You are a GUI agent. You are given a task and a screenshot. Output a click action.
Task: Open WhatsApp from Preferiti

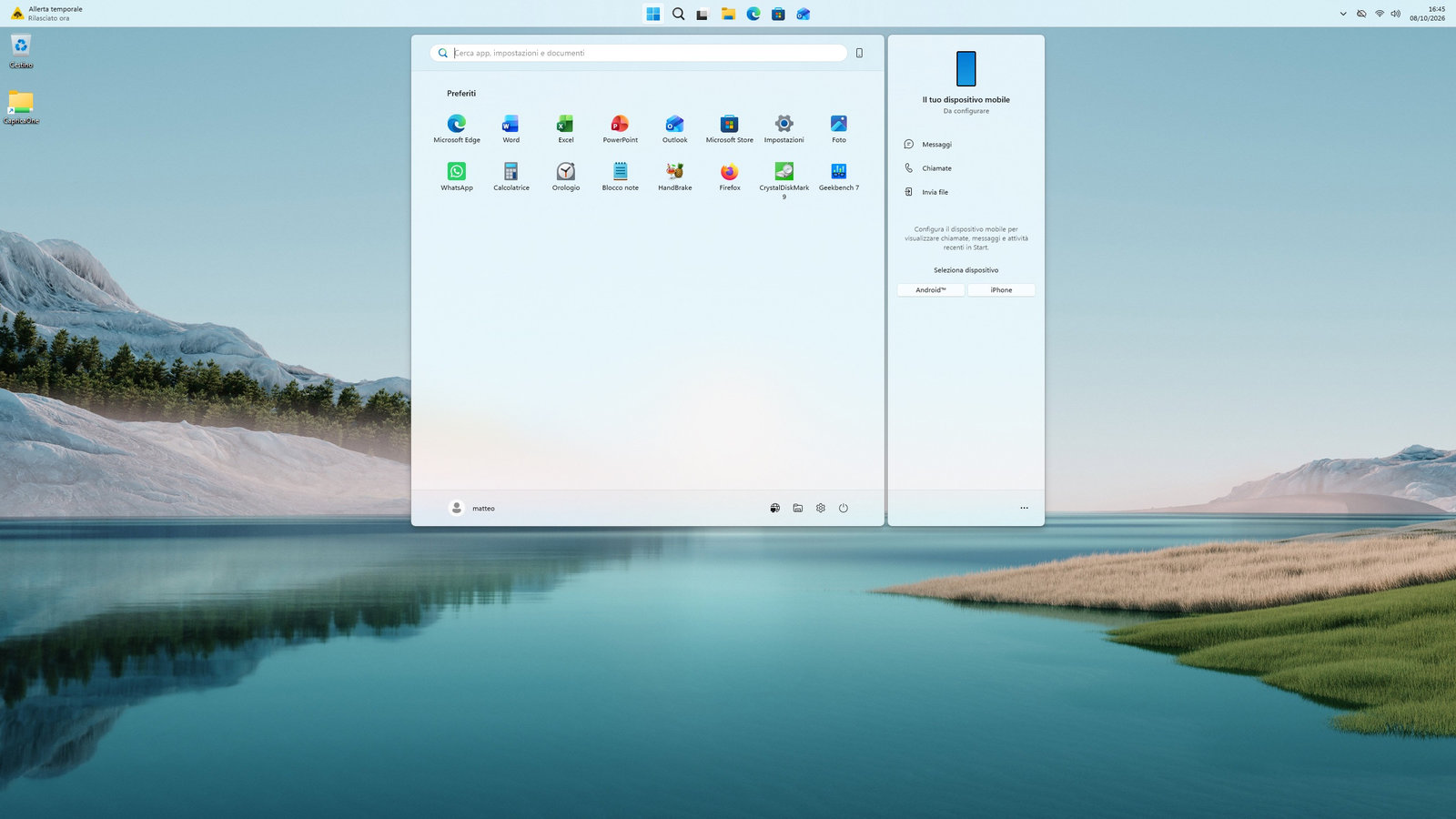pyautogui.click(x=457, y=176)
